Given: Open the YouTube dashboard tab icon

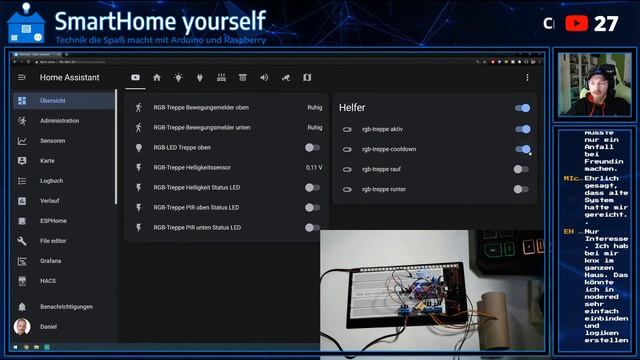Looking at the screenshot, I should 136,78.
